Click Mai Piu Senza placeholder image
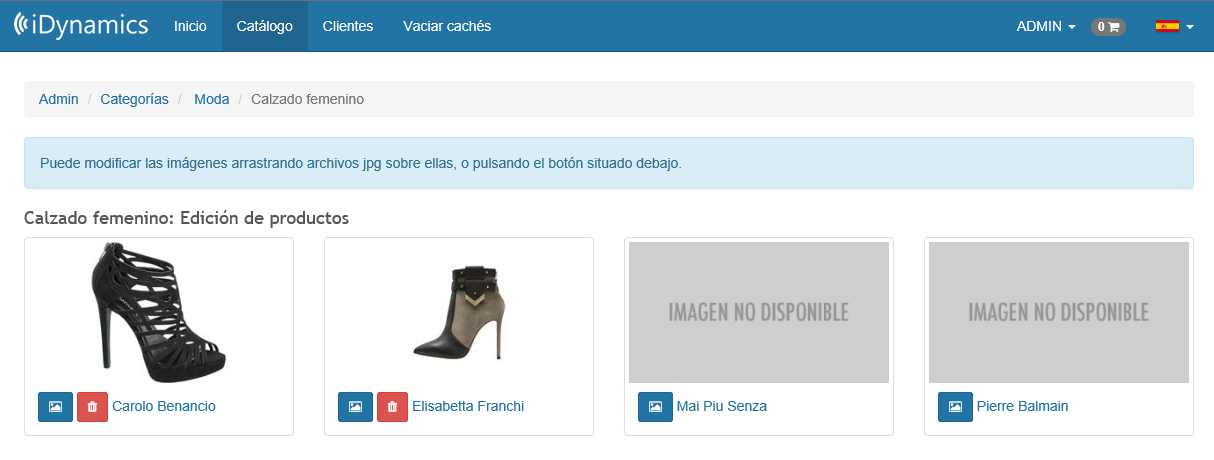The image size is (1214, 460). (x=759, y=312)
